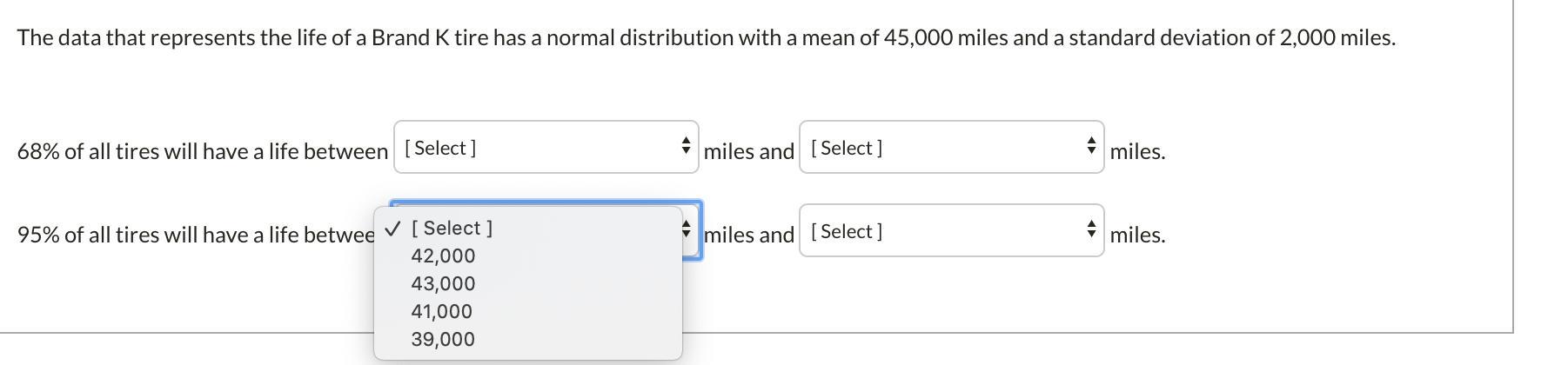Select the [Select] placeholder option in the list
Image resolution: width=1568 pixels, height=365 pixels.
click(452, 228)
